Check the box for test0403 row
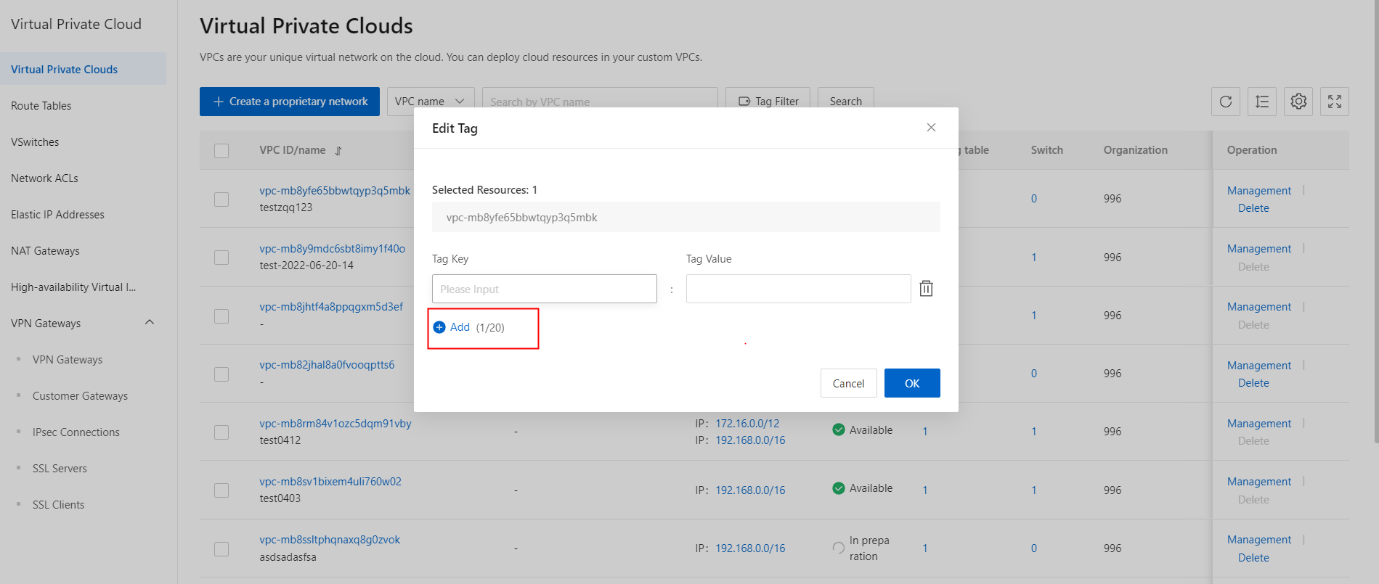 (x=222, y=490)
